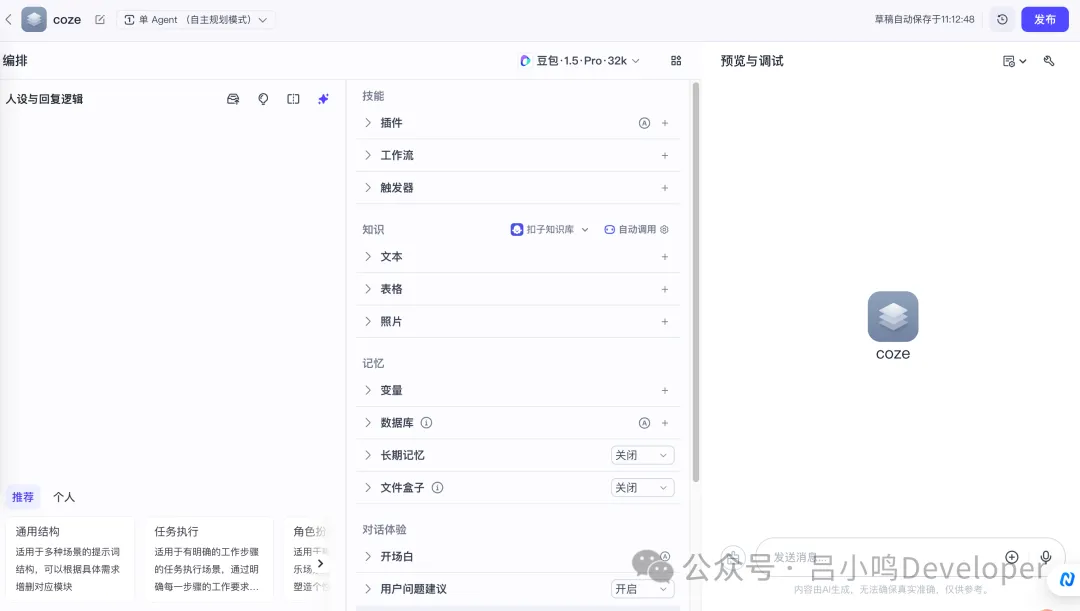Show next templates with the arrow button

pyautogui.click(x=320, y=563)
